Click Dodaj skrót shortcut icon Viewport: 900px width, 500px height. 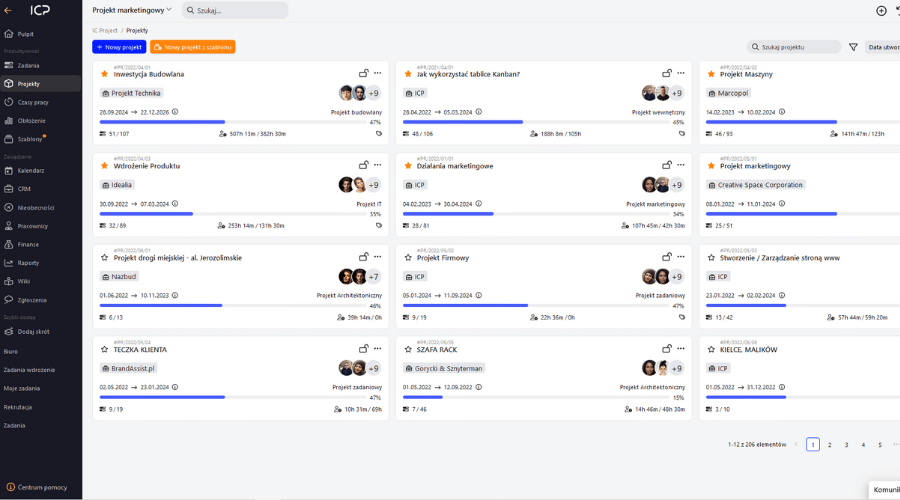point(9,331)
